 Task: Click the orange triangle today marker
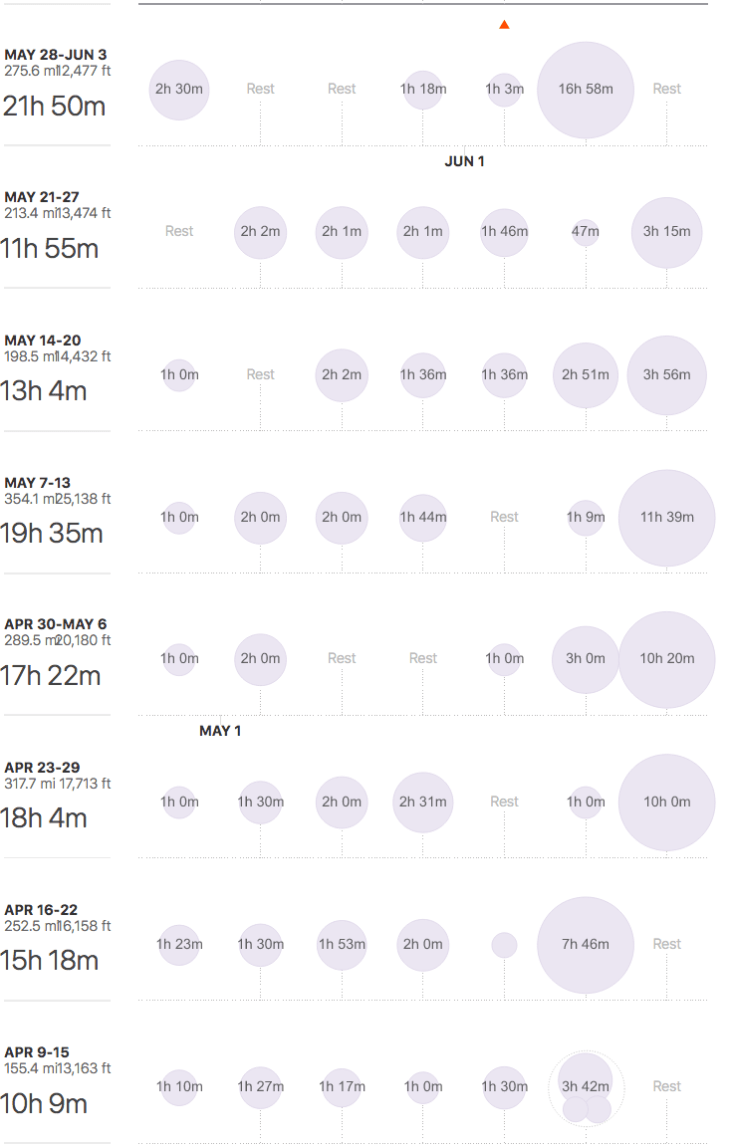coord(504,24)
